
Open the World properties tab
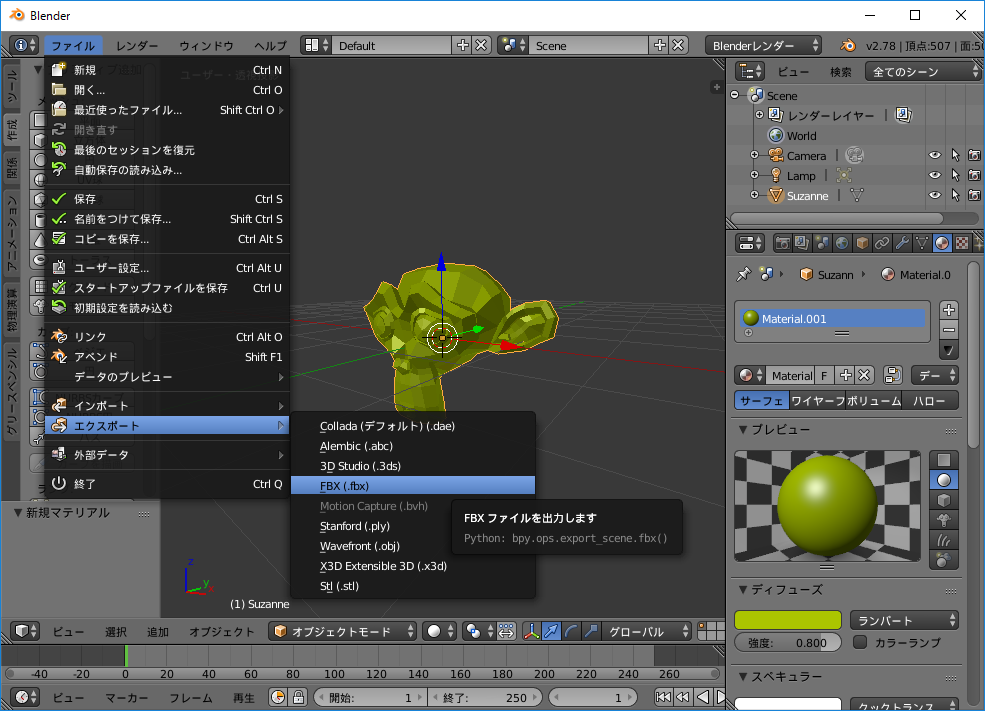coord(842,243)
